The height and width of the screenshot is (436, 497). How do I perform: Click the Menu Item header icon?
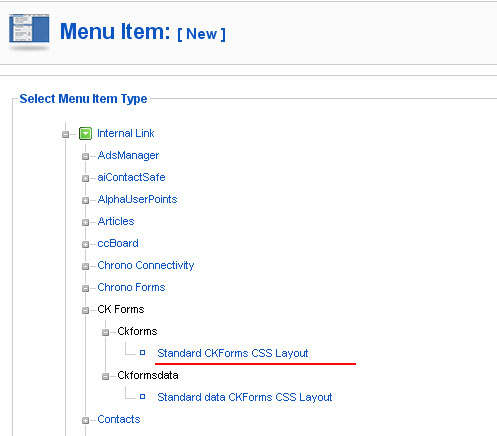pyautogui.click(x=29, y=31)
